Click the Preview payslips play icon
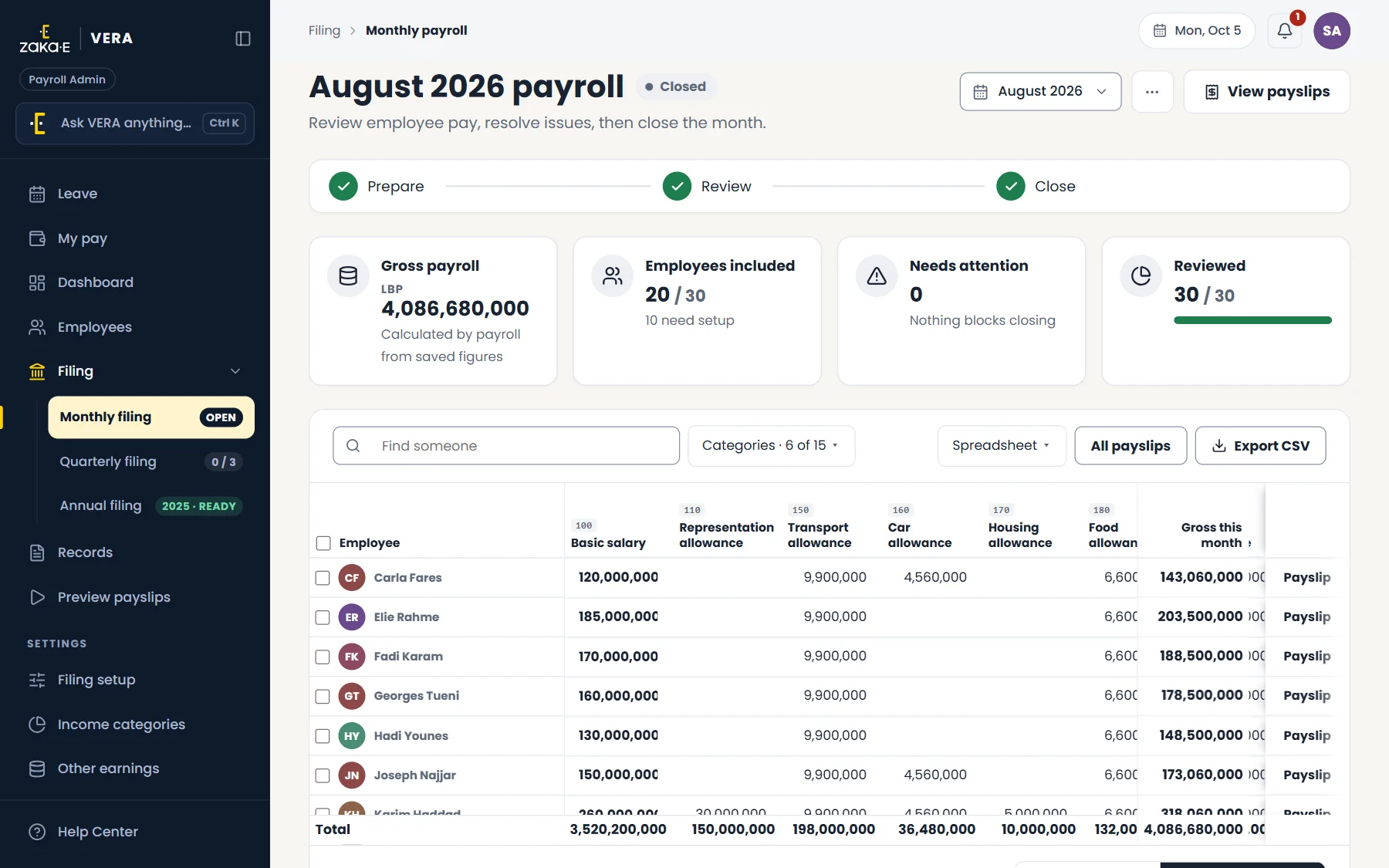 click(x=37, y=597)
